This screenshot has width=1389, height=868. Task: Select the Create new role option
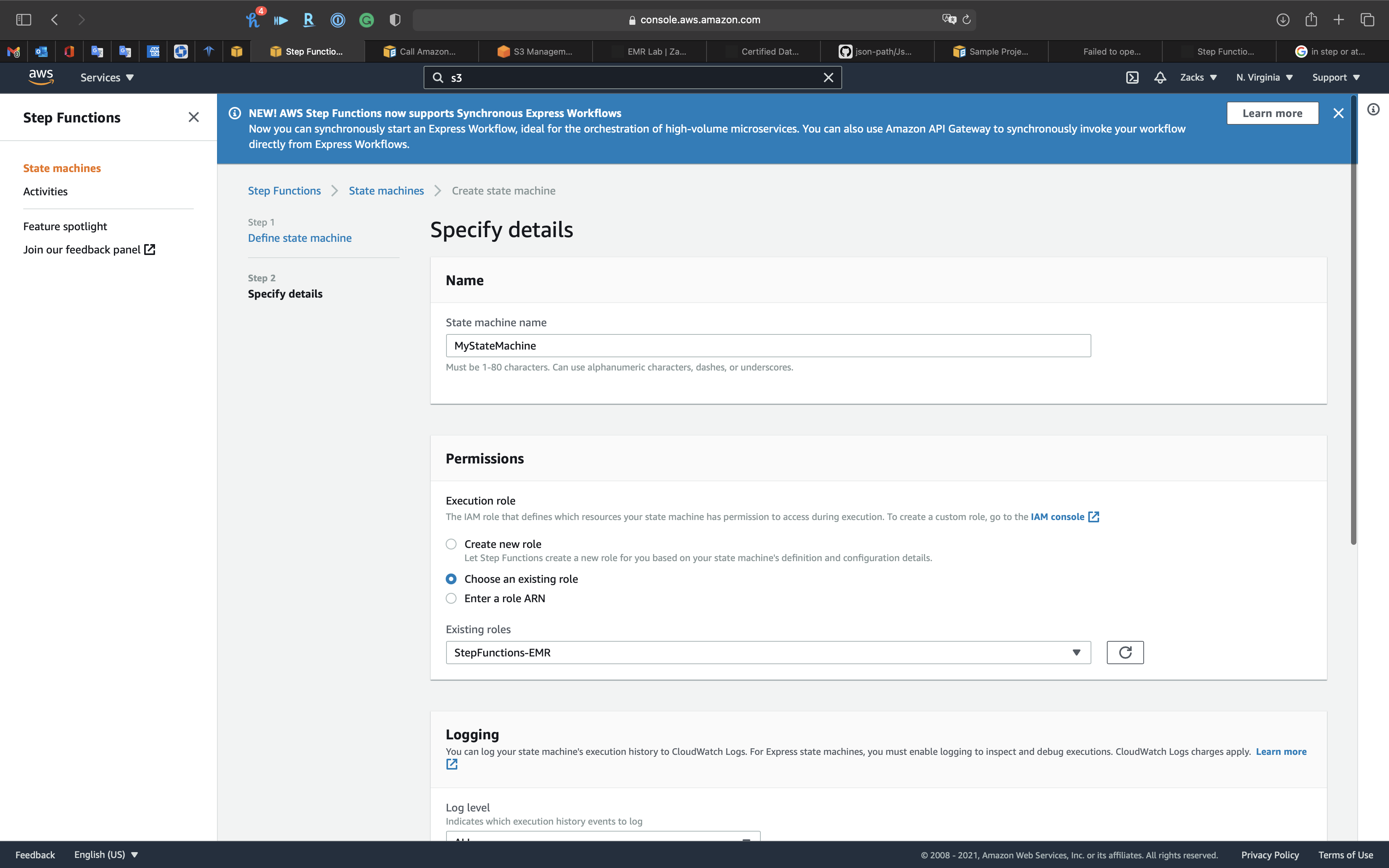tap(451, 544)
